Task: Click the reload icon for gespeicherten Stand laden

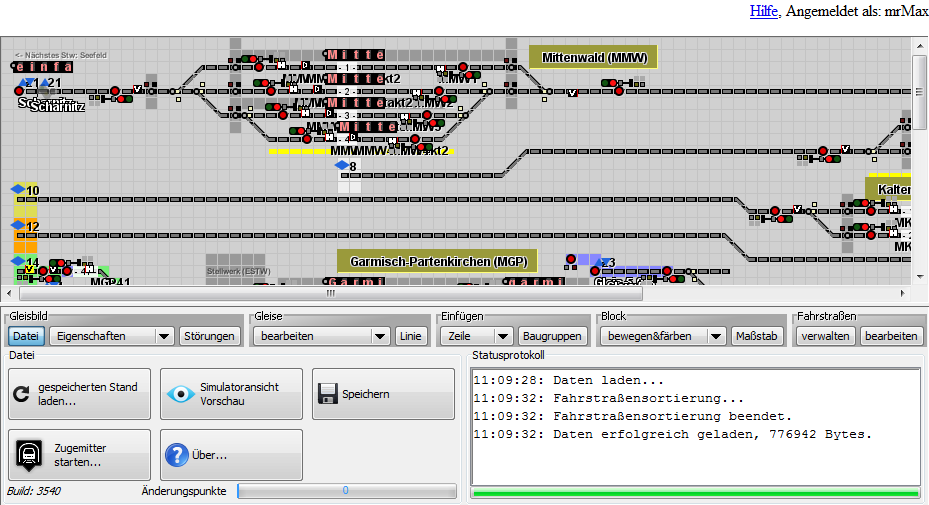Action: coord(23,394)
